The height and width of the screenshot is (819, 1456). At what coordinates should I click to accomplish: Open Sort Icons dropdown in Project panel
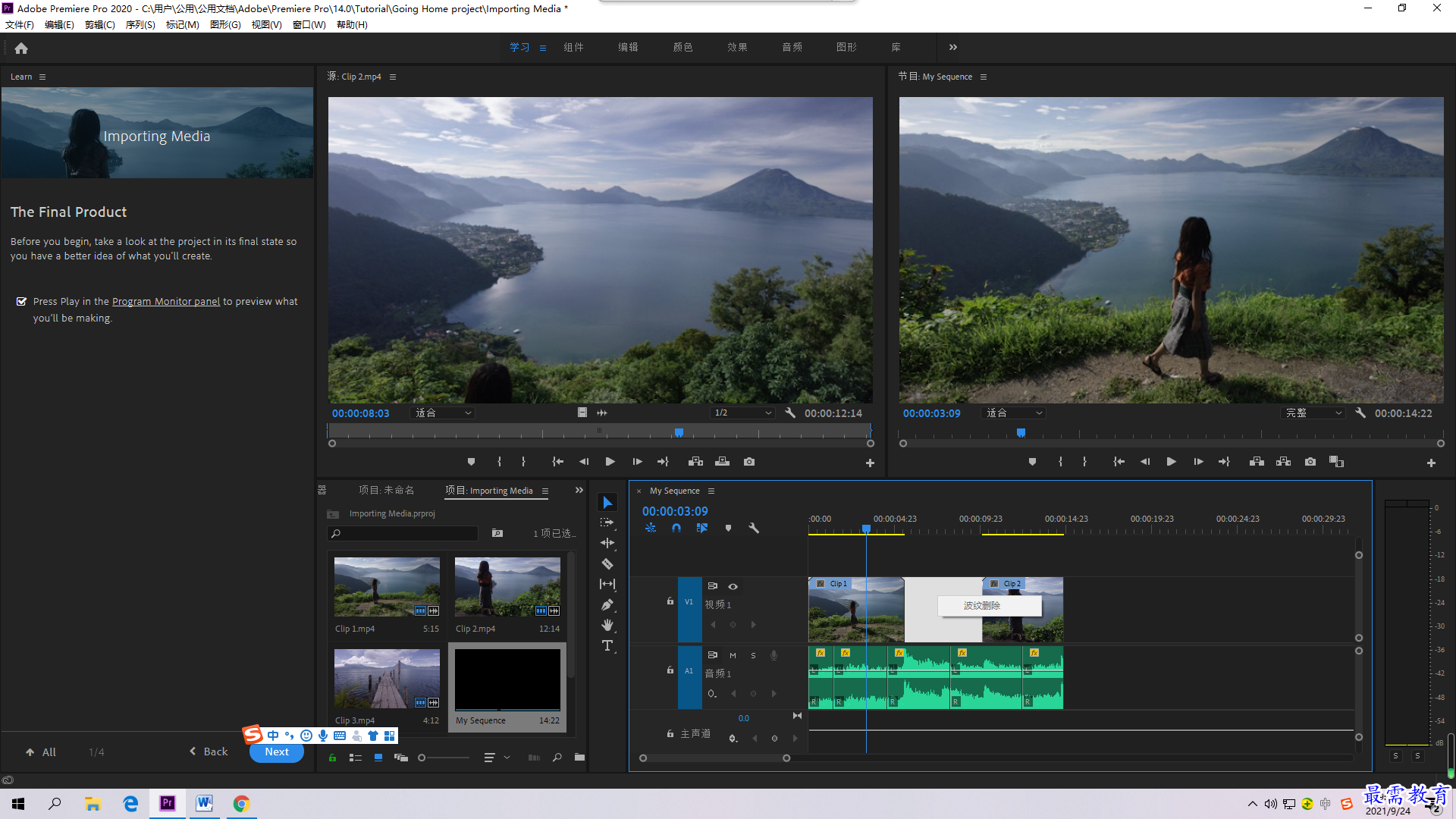pos(496,757)
